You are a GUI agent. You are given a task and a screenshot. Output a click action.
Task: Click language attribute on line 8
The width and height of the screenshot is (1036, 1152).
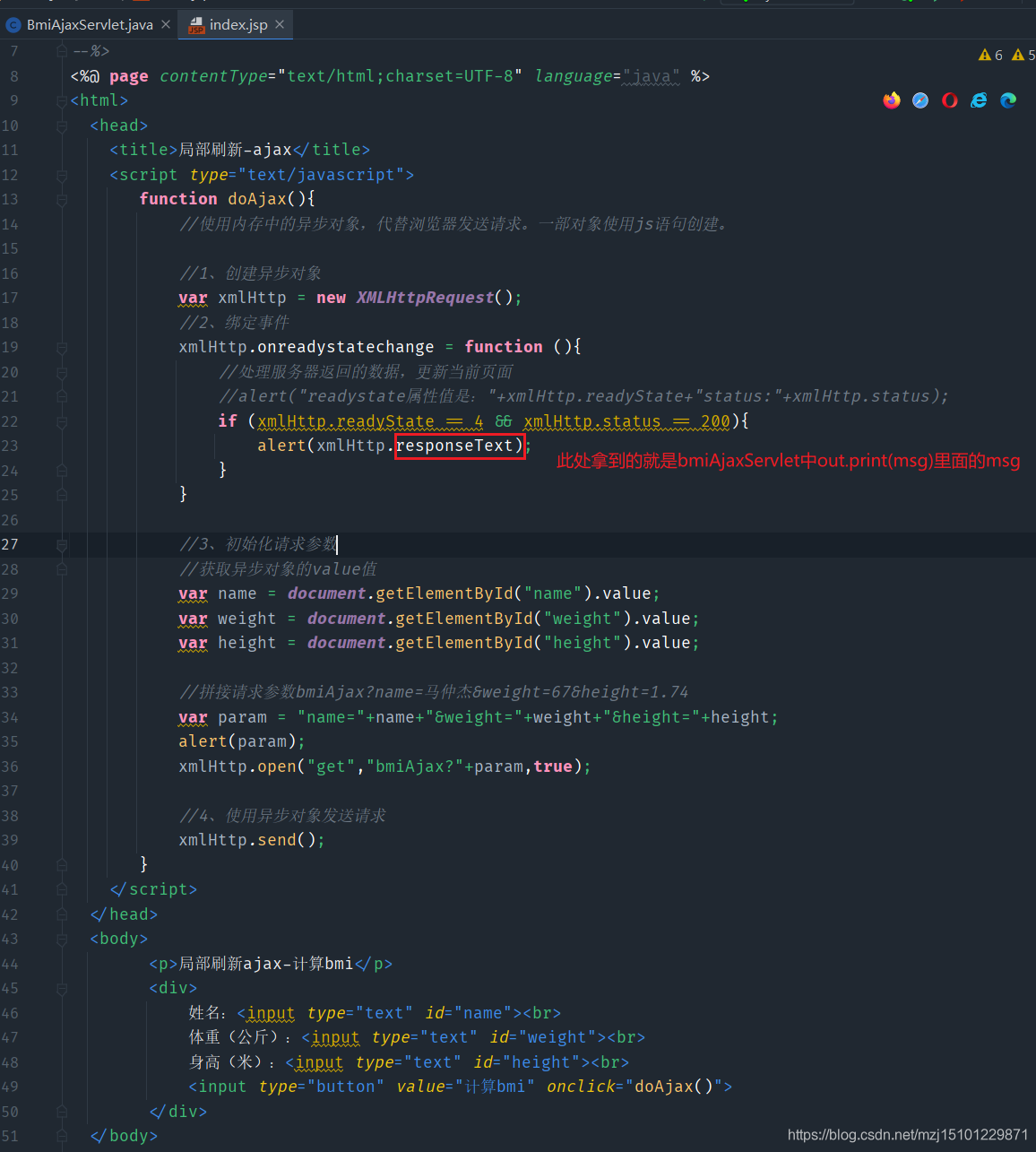(x=574, y=76)
